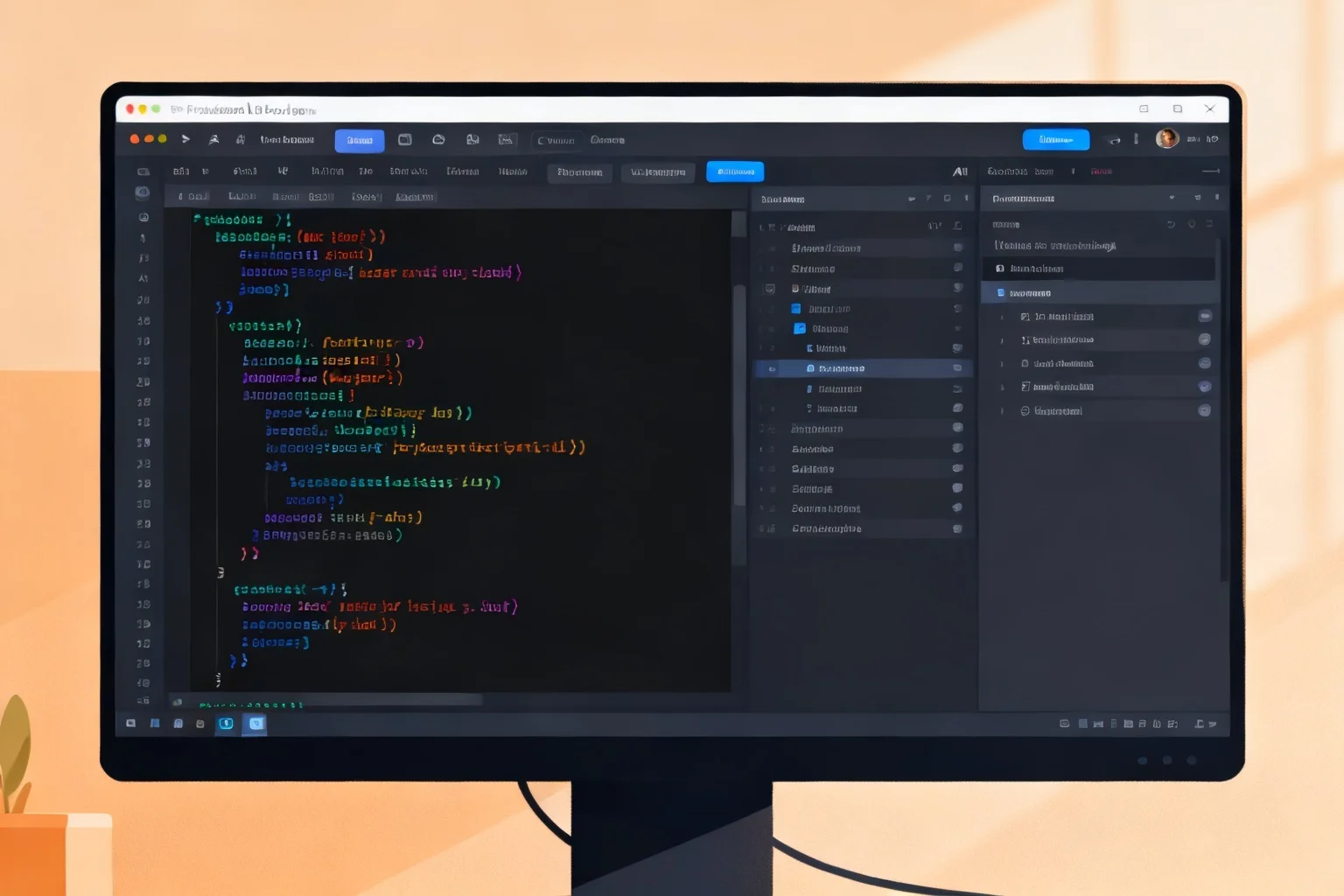Select the bright blue tab above the code editor
Screen dimensions: 1344x896
[x=735, y=171]
